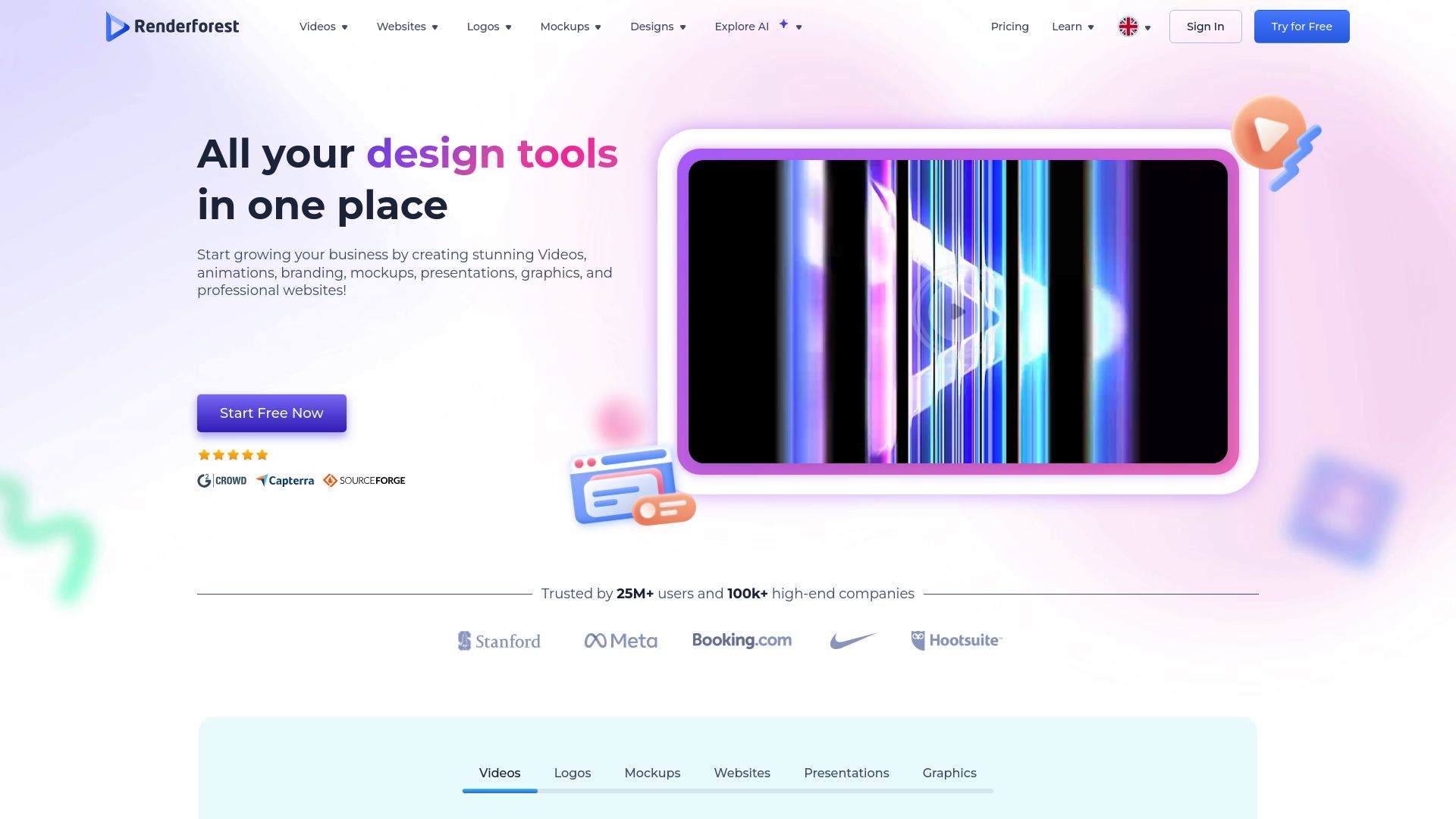The height and width of the screenshot is (819, 1456).
Task: Select the Mockups tab below hero
Action: pyautogui.click(x=652, y=772)
